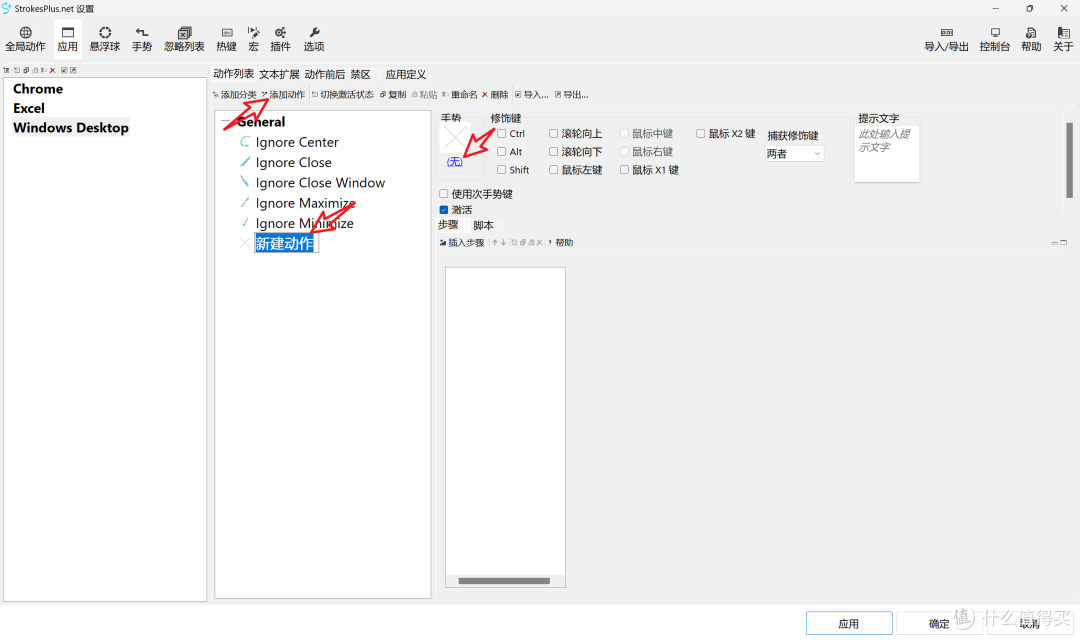1080x640 pixels.
Task: Open the 宏 macro section
Action: click(x=253, y=39)
